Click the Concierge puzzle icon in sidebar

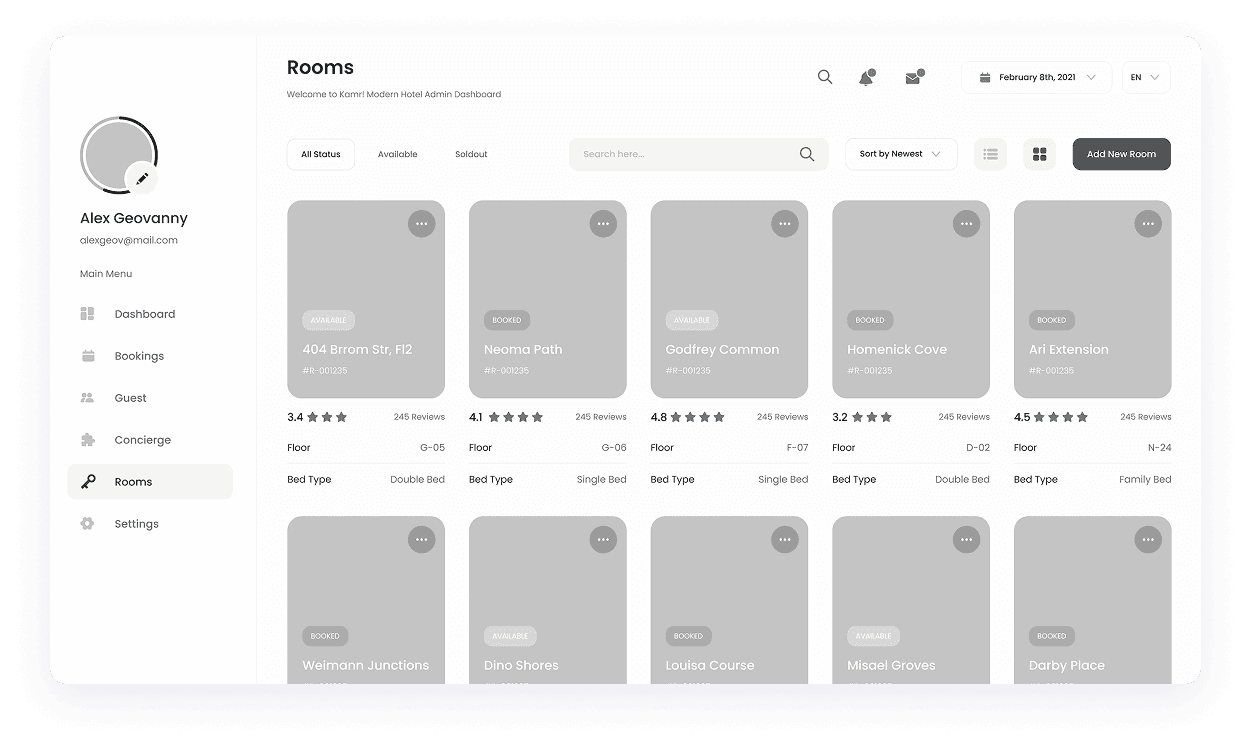(88, 440)
